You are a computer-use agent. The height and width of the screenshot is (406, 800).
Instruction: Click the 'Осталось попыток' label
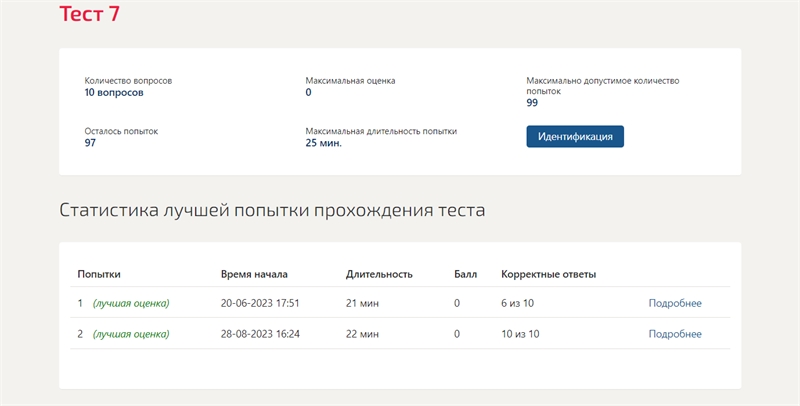pyautogui.click(x=121, y=131)
